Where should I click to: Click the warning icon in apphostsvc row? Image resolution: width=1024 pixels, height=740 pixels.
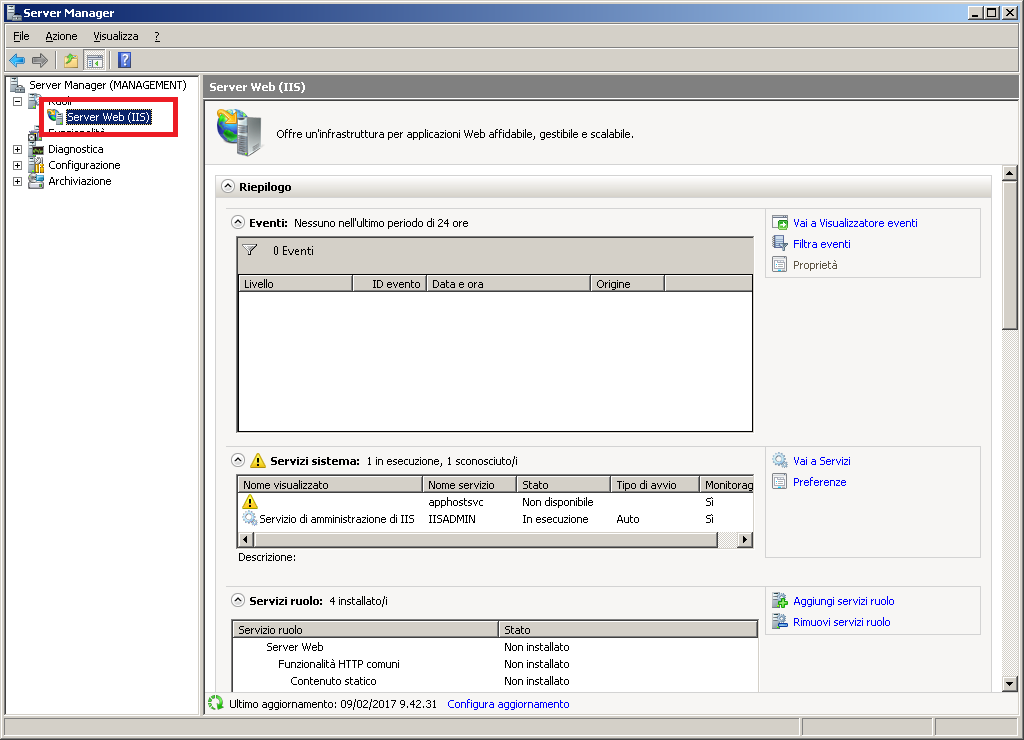point(250,502)
